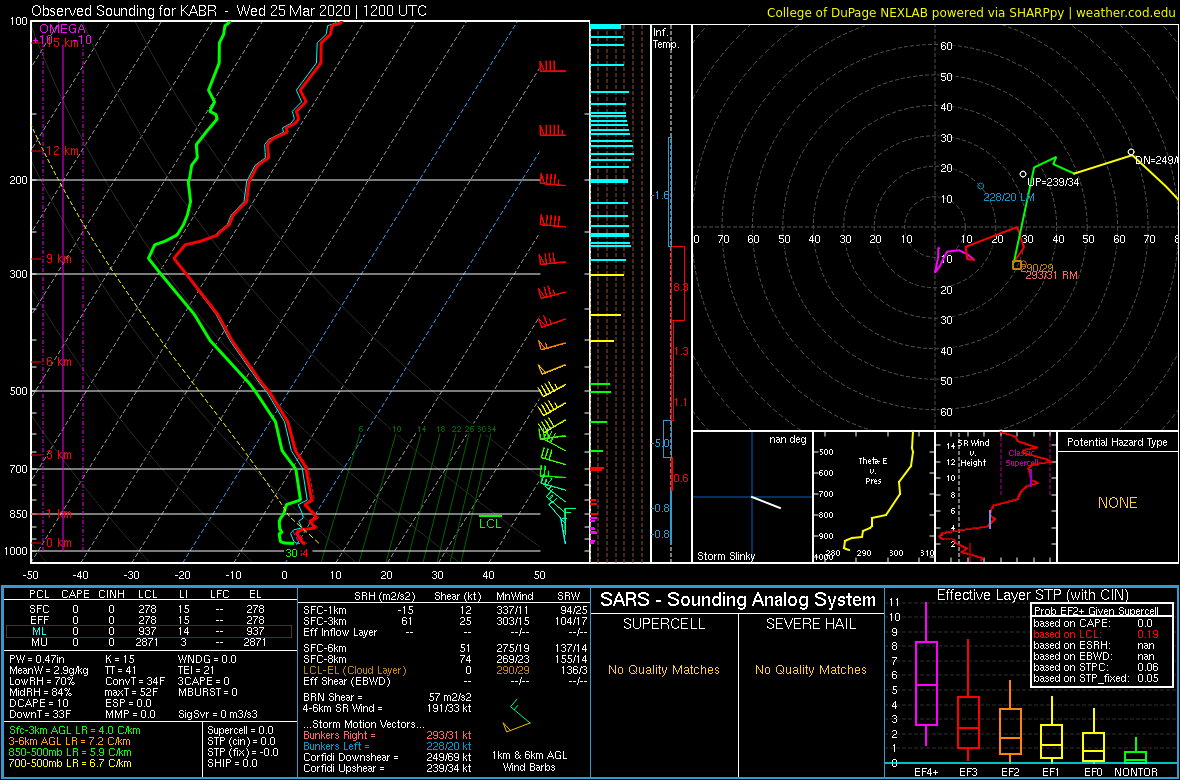The width and height of the screenshot is (1180, 780).
Task: Click 'No Quality Matches' under SUPERCELL
Action: 664,670
